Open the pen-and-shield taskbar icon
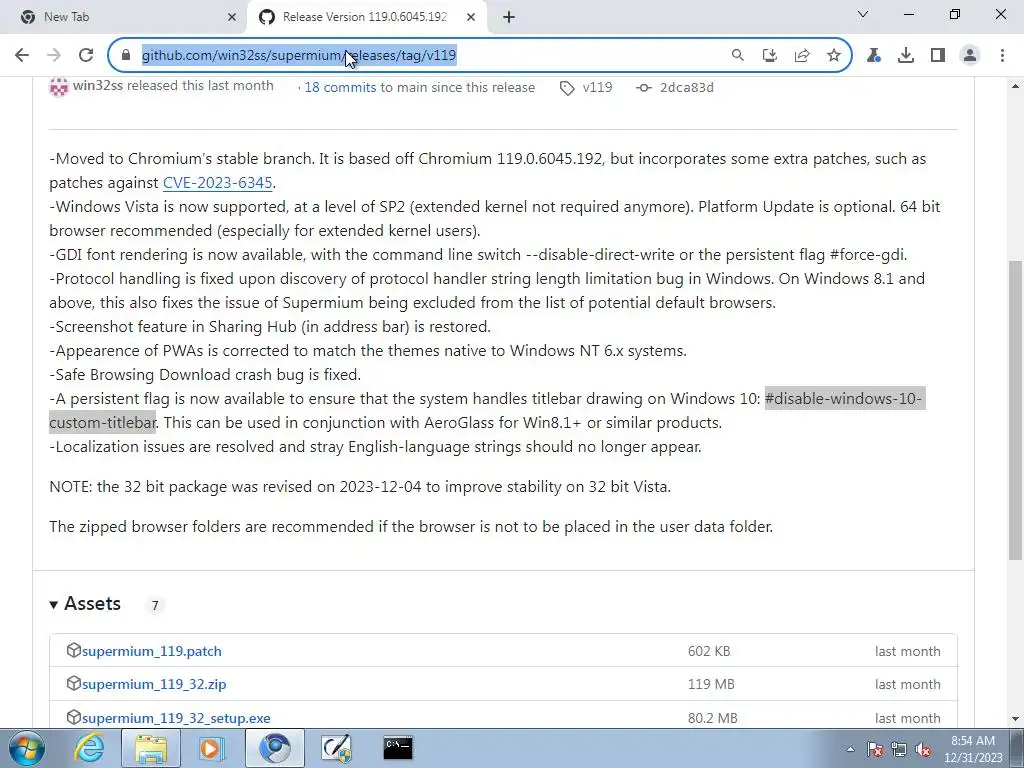The image size is (1024, 768). (336, 748)
